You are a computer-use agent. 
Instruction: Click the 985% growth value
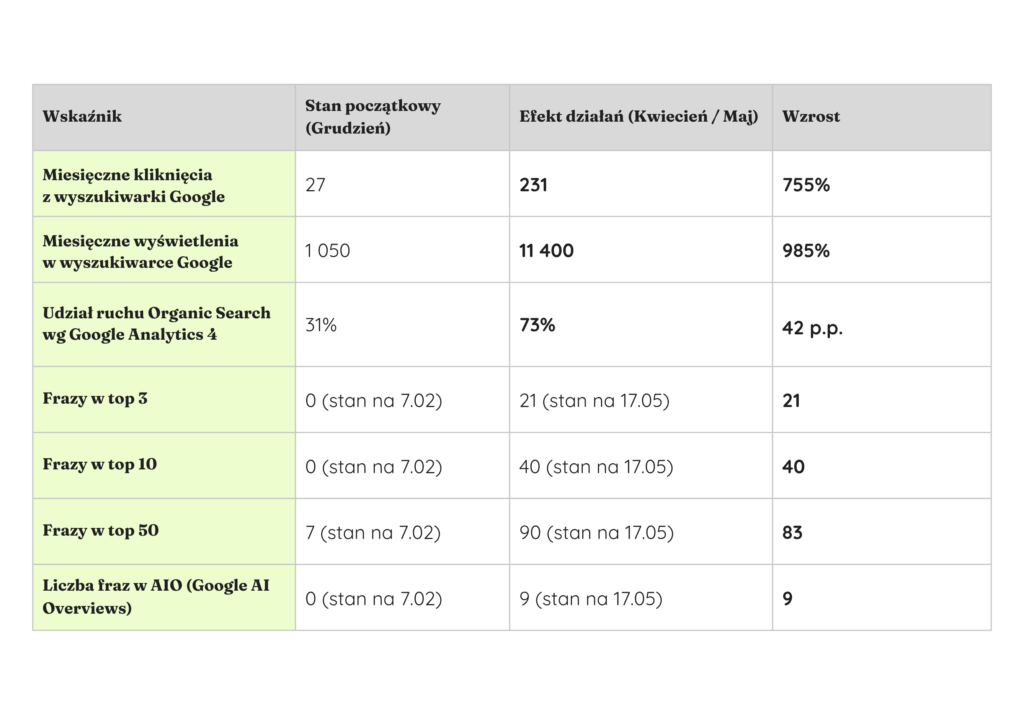[806, 251]
